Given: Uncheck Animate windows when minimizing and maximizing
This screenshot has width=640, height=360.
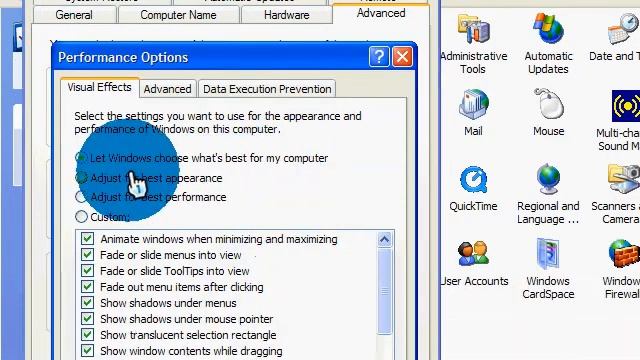Looking at the screenshot, I should (87, 239).
